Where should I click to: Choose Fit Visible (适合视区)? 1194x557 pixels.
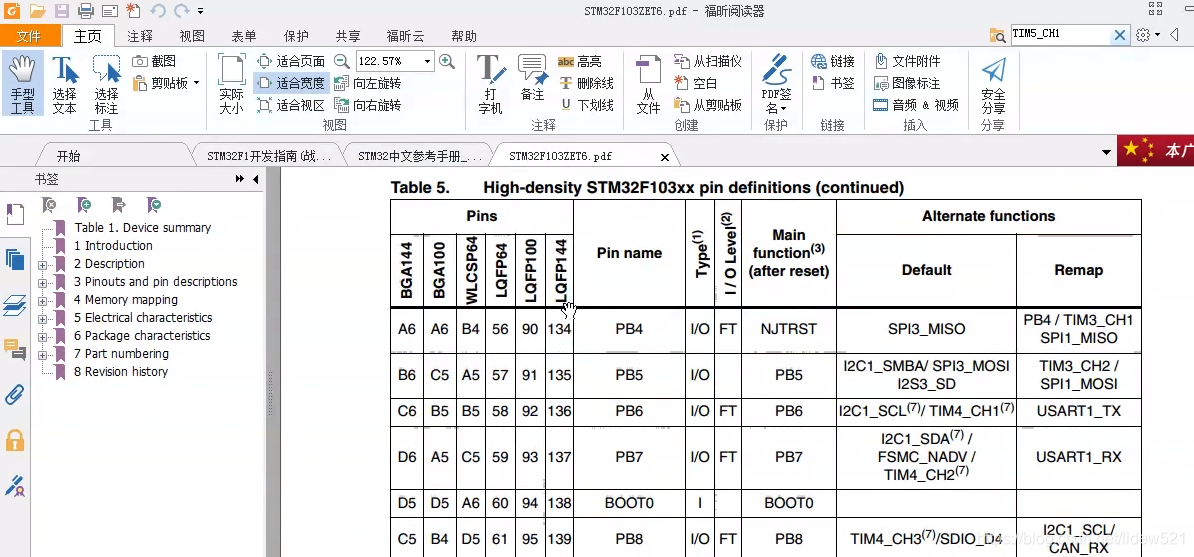point(292,105)
